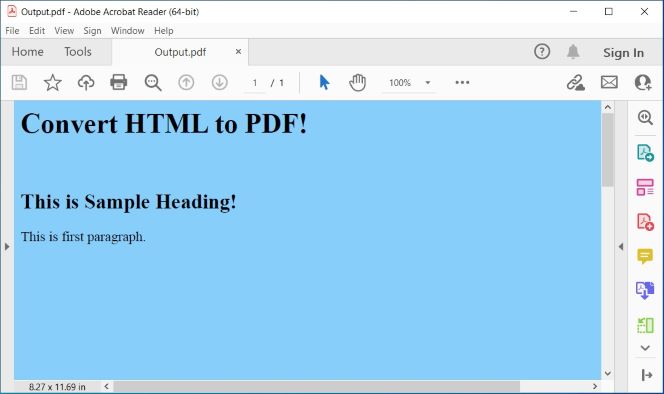Click the vertical scrollbar up arrow
Viewport: 664px width, 394px height.
pyautogui.click(x=608, y=107)
